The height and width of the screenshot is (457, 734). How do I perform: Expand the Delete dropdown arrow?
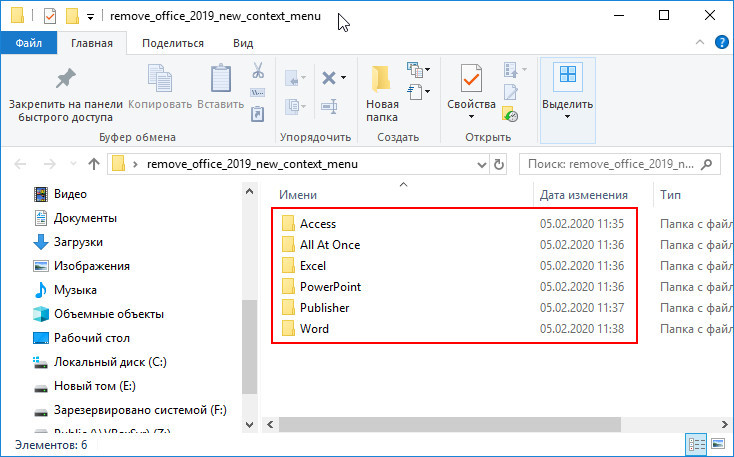[x=344, y=78]
